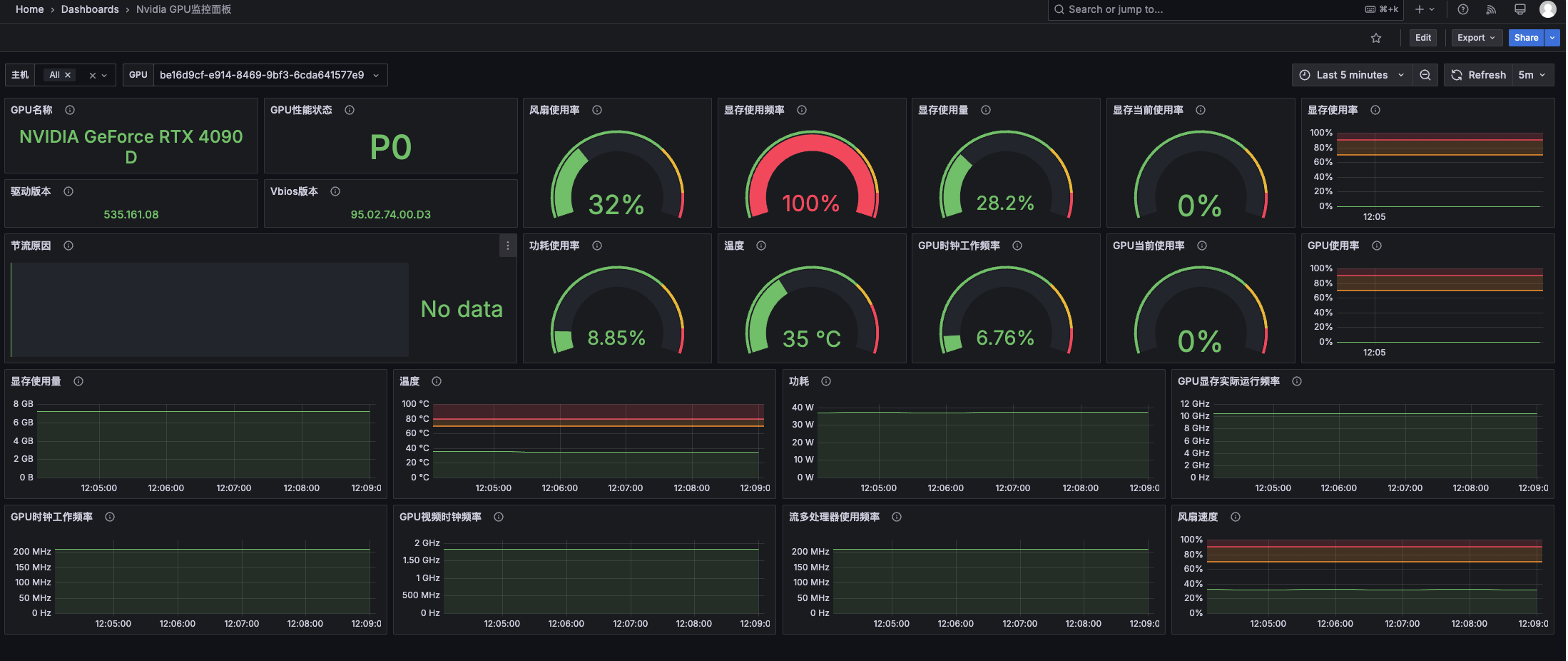Open the Export dropdown menu
This screenshot has height=661, width=1568.
click(1477, 37)
